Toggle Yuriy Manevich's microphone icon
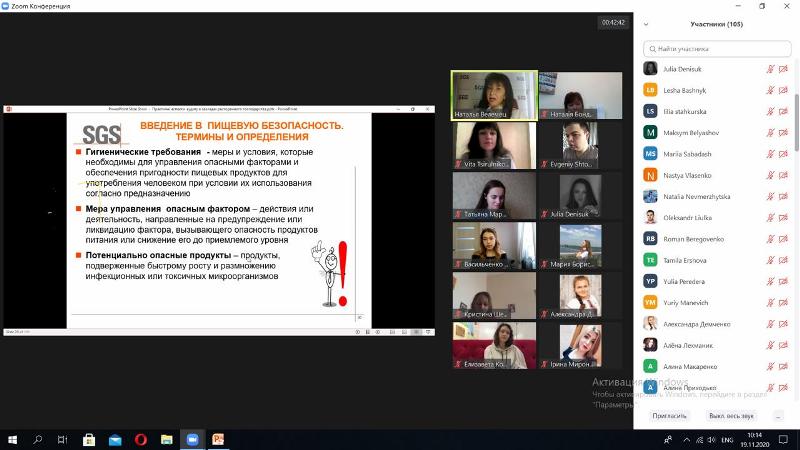 point(770,303)
